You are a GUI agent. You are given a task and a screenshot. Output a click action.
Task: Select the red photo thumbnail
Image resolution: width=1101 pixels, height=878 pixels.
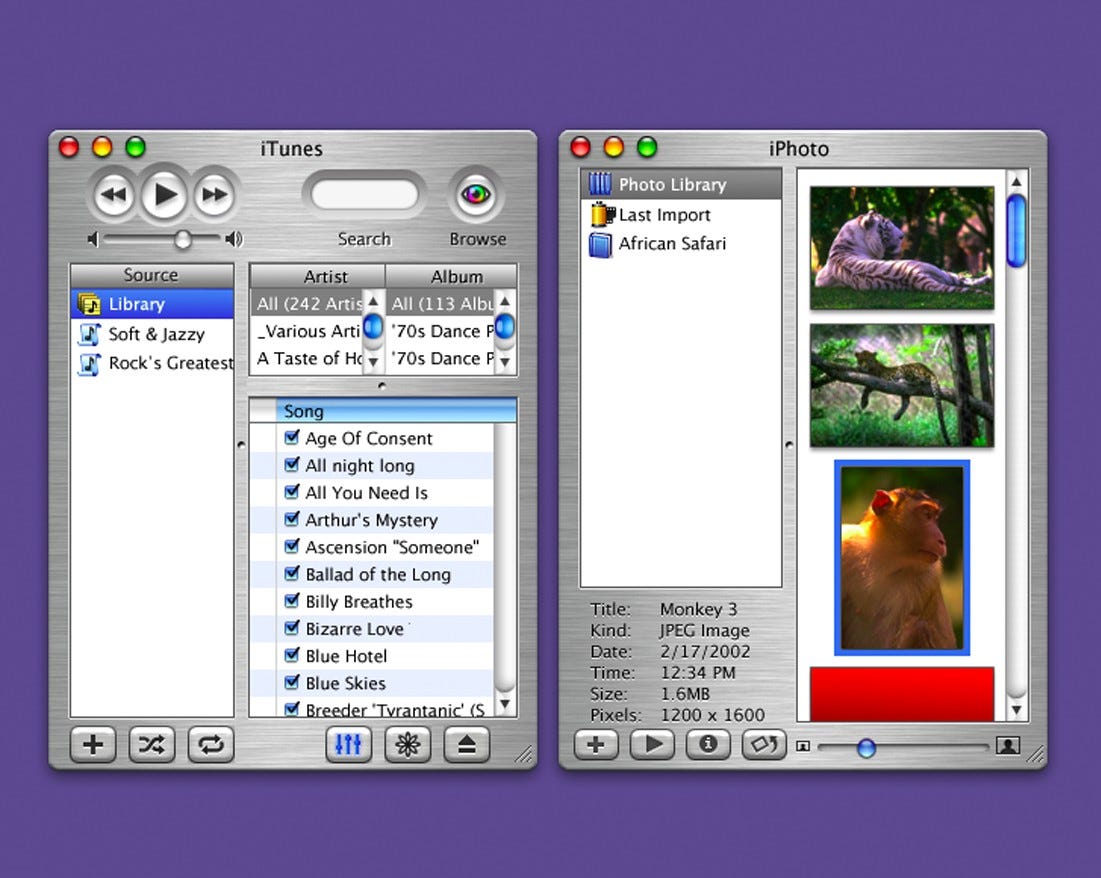click(902, 694)
